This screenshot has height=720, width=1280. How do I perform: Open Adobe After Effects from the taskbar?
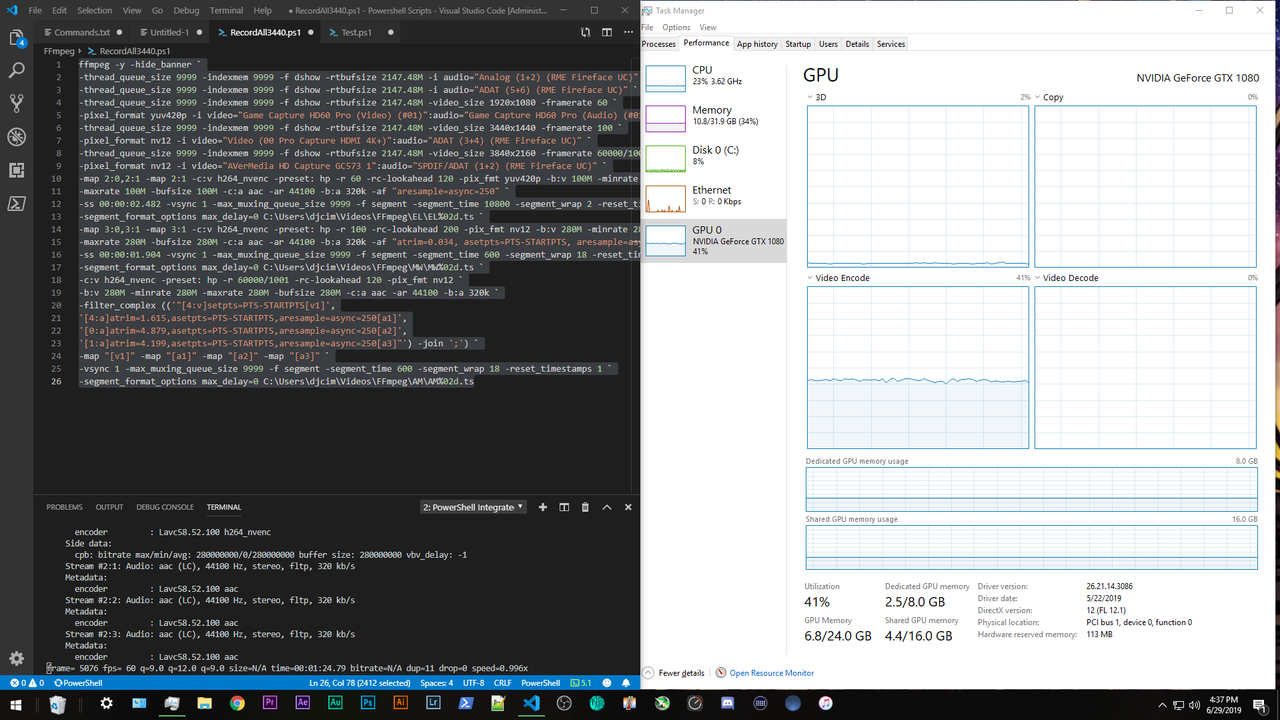click(303, 704)
